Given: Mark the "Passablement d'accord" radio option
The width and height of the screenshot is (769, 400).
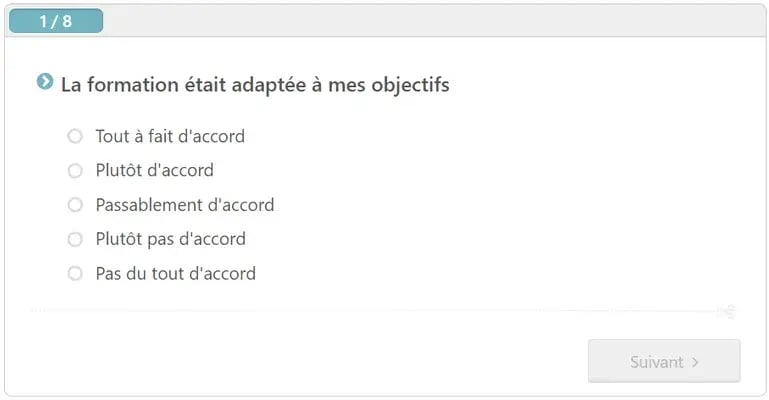Looking at the screenshot, I should click(75, 205).
